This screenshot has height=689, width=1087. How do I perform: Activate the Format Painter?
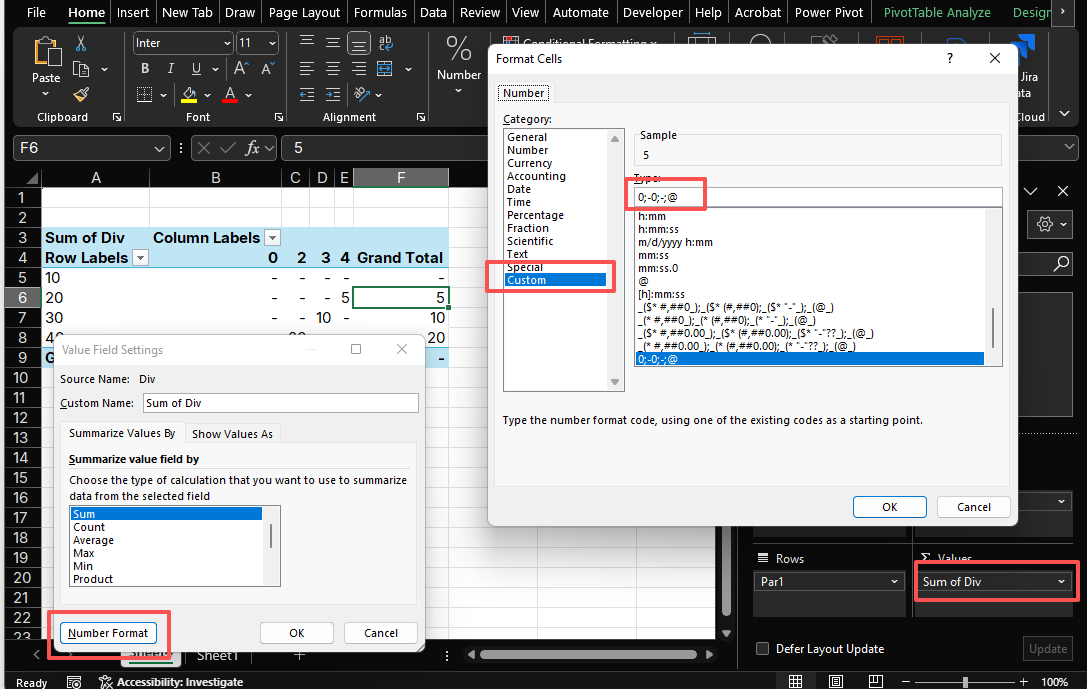coord(81,94)
